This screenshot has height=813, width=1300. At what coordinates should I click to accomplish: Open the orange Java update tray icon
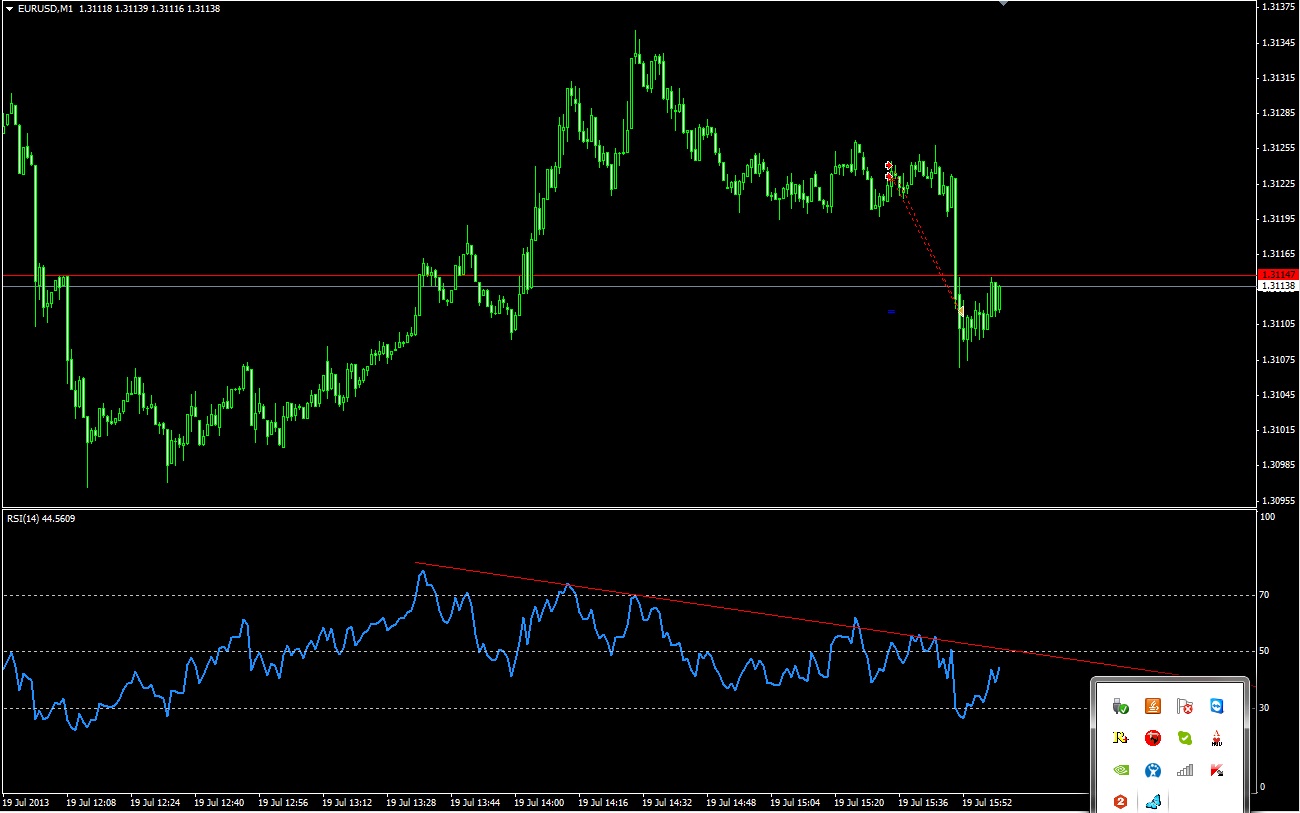tap(1153, 707)
